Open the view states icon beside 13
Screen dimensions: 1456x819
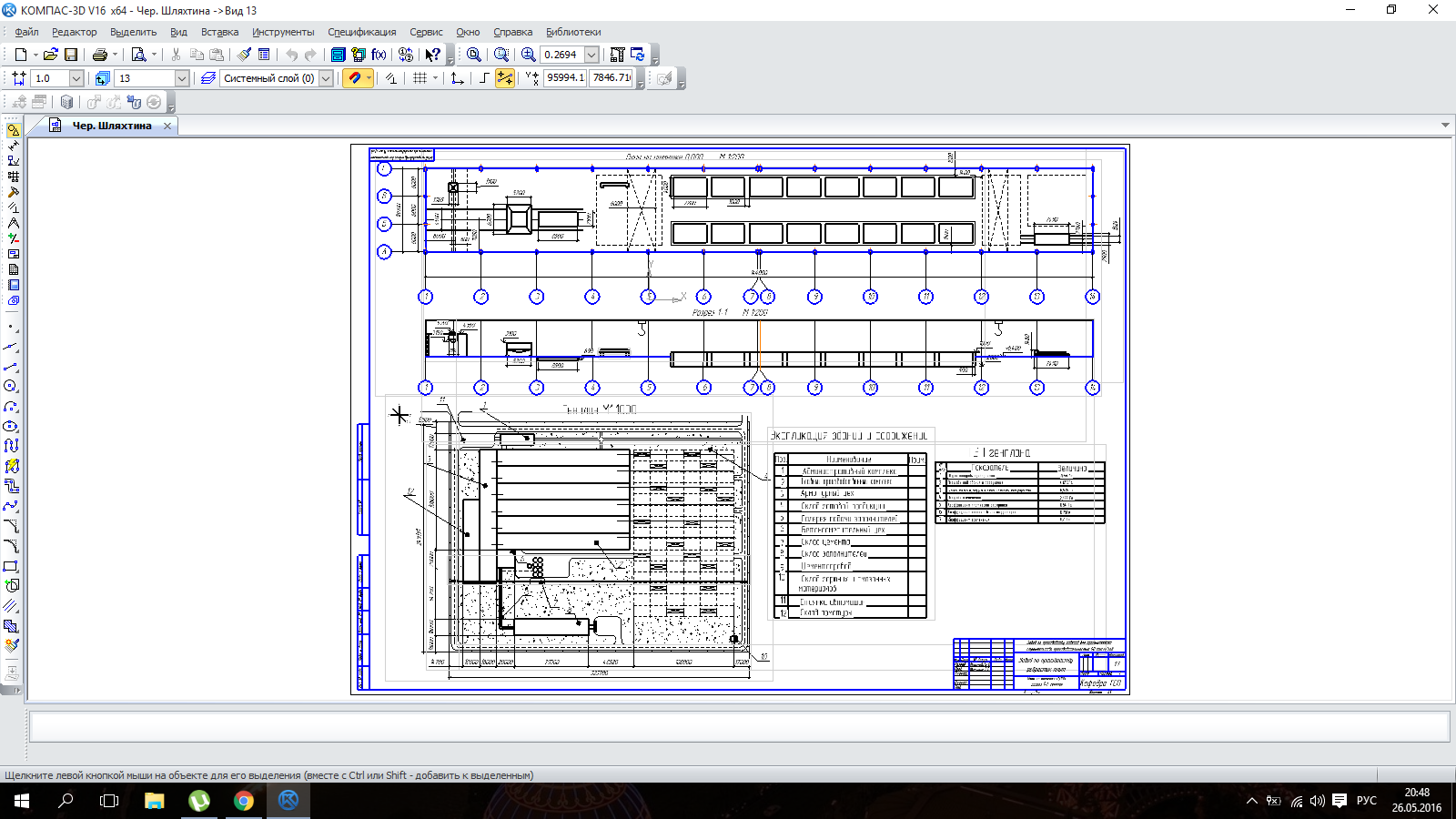(102, 78)
